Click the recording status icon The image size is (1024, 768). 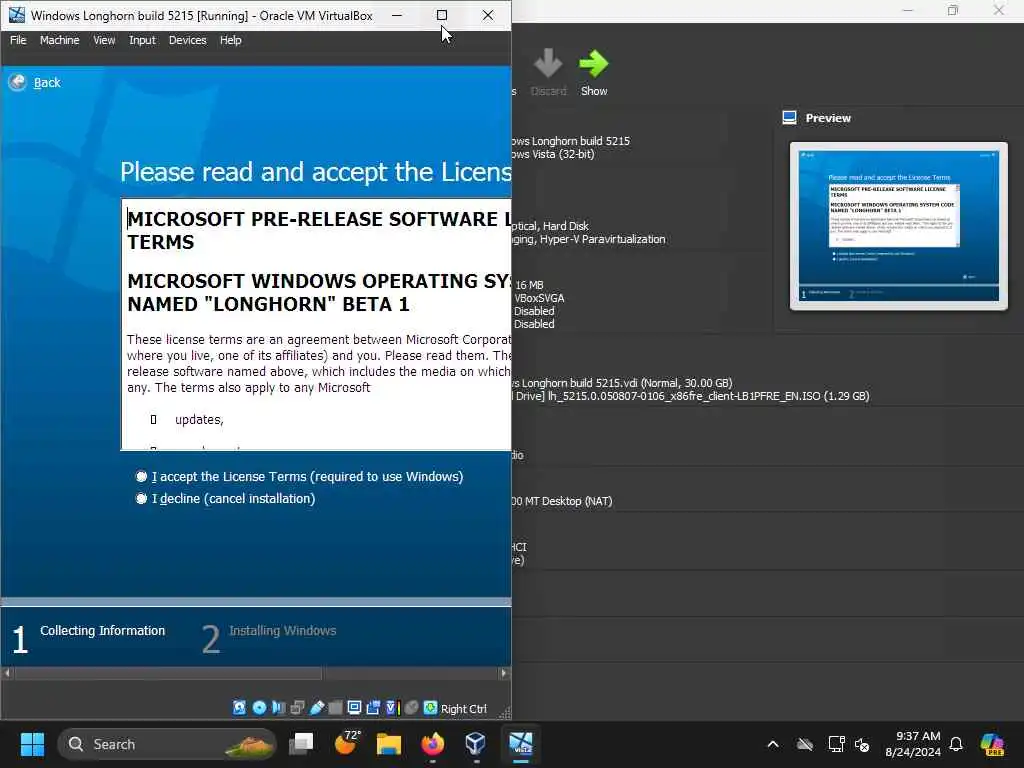[x=374, y=708]
